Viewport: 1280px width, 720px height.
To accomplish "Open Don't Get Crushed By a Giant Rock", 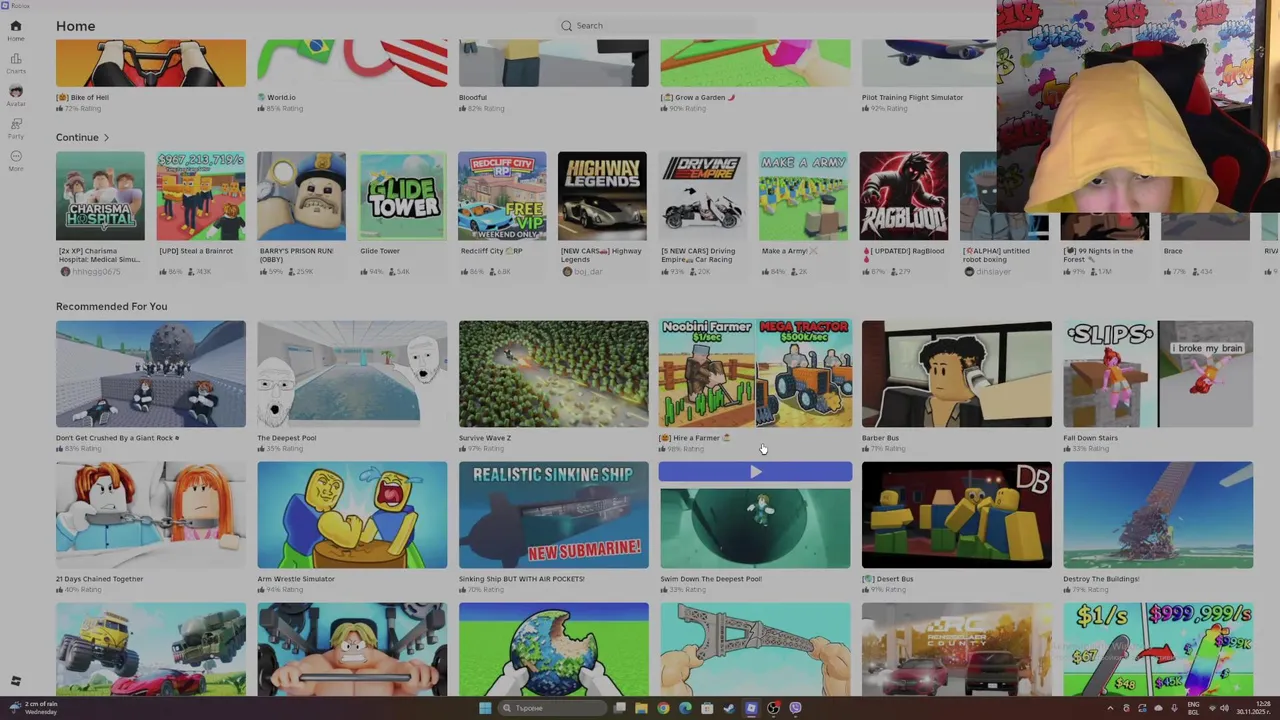I will [x=150, y=374].
